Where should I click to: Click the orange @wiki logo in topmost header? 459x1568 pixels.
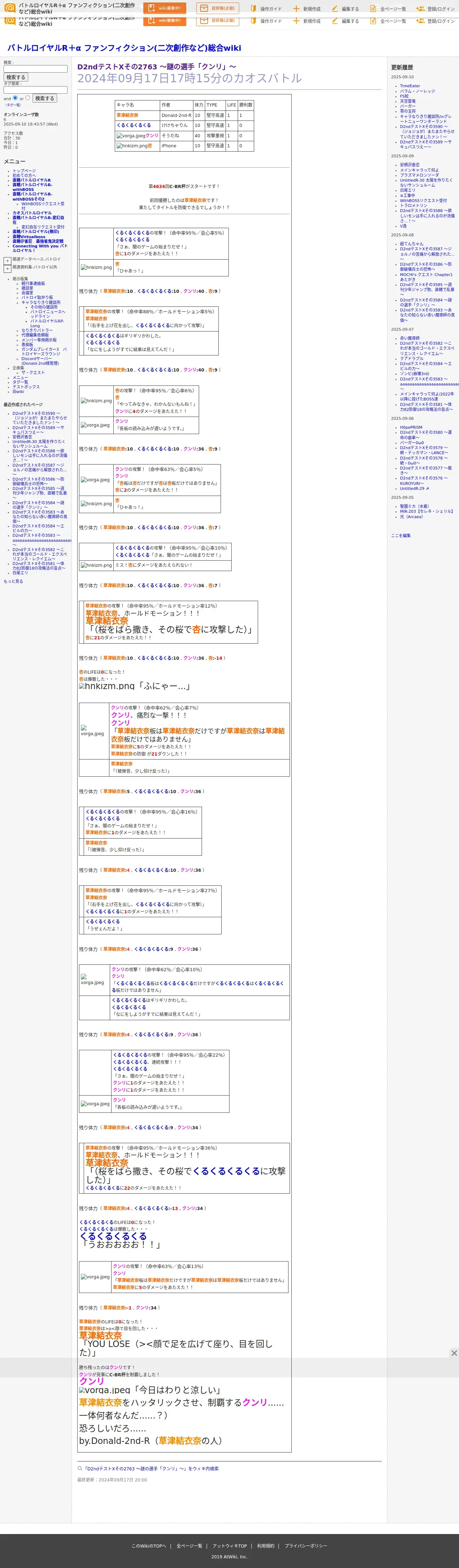click(9, 7)
